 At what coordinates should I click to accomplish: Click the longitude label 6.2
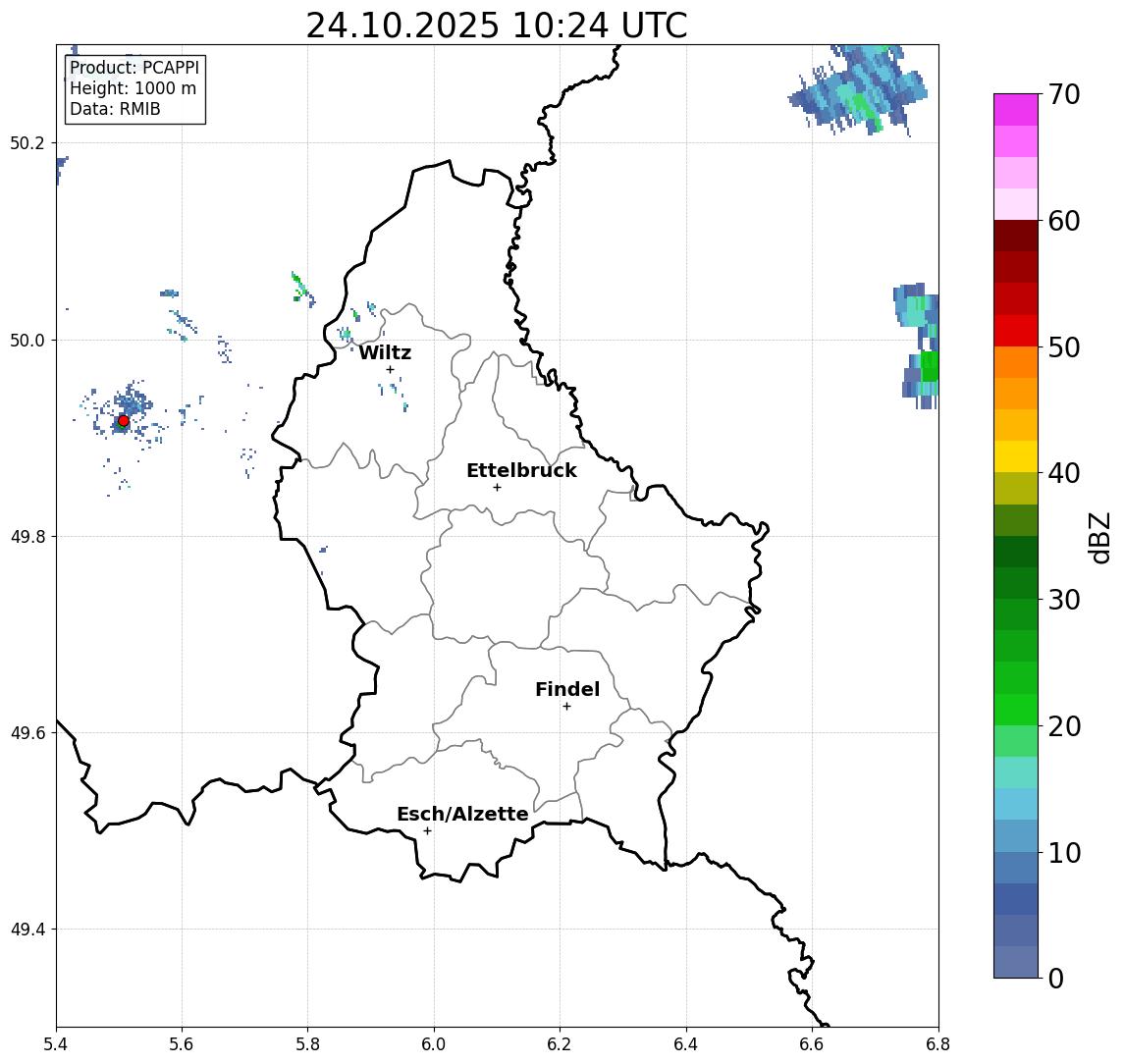tap(560, 1044)
